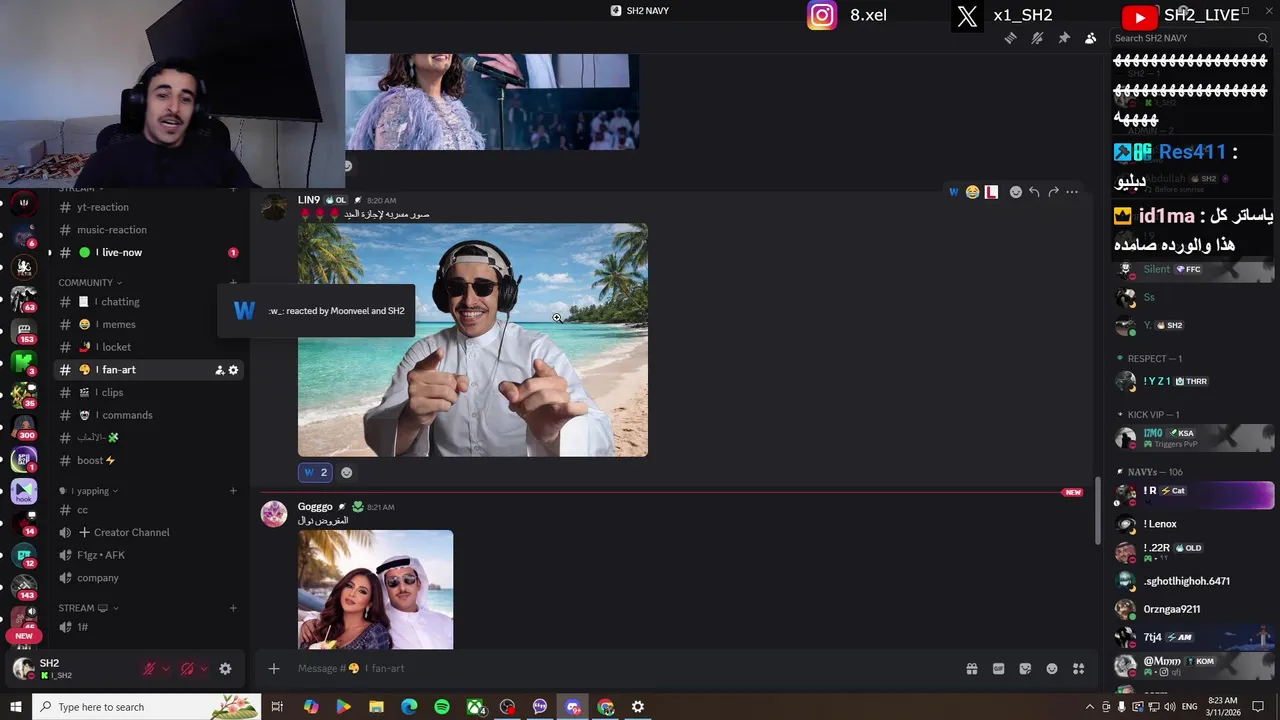
Task: Collapse the COMMUNITY category
Action: [90, 283]
